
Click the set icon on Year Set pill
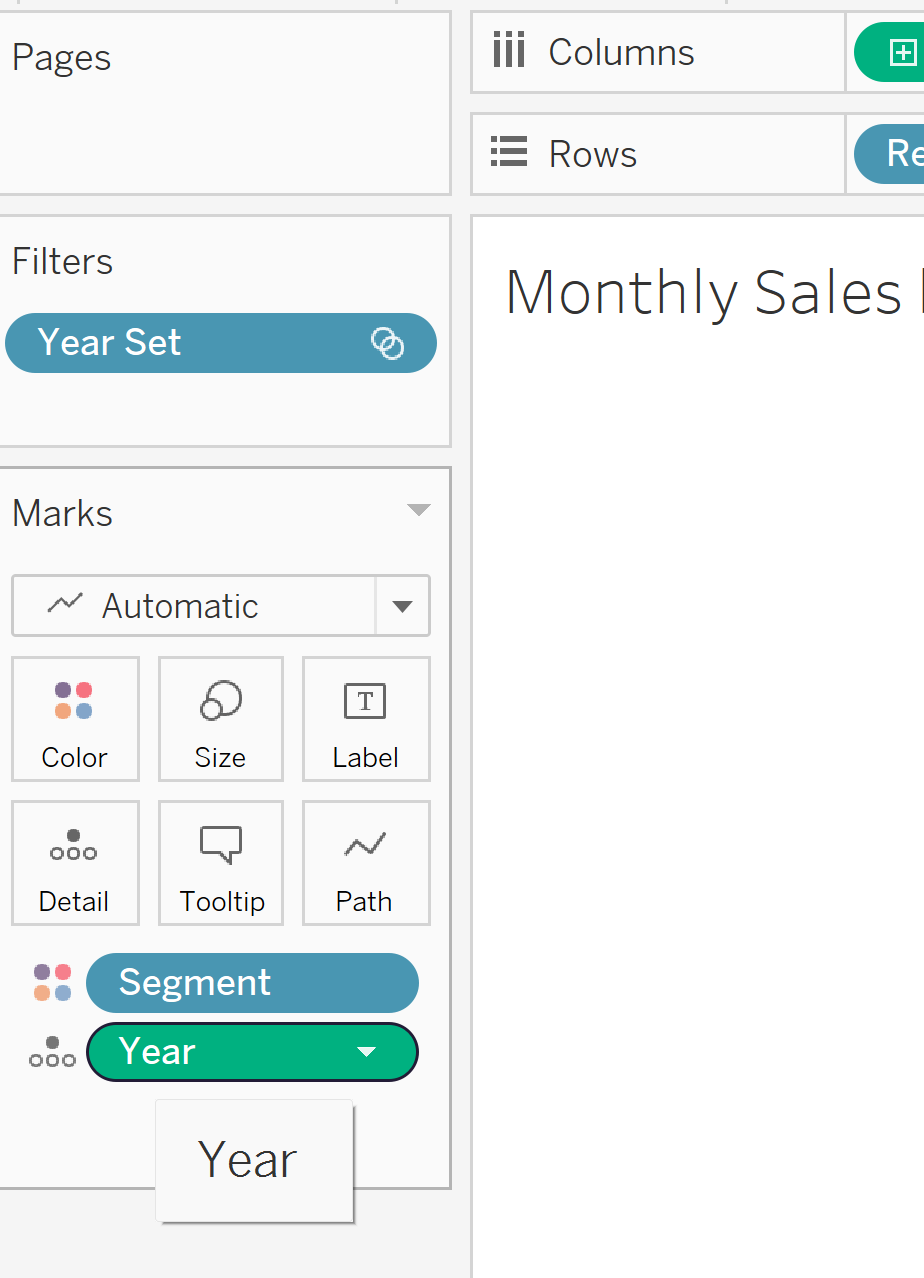(x=387, y=343)
